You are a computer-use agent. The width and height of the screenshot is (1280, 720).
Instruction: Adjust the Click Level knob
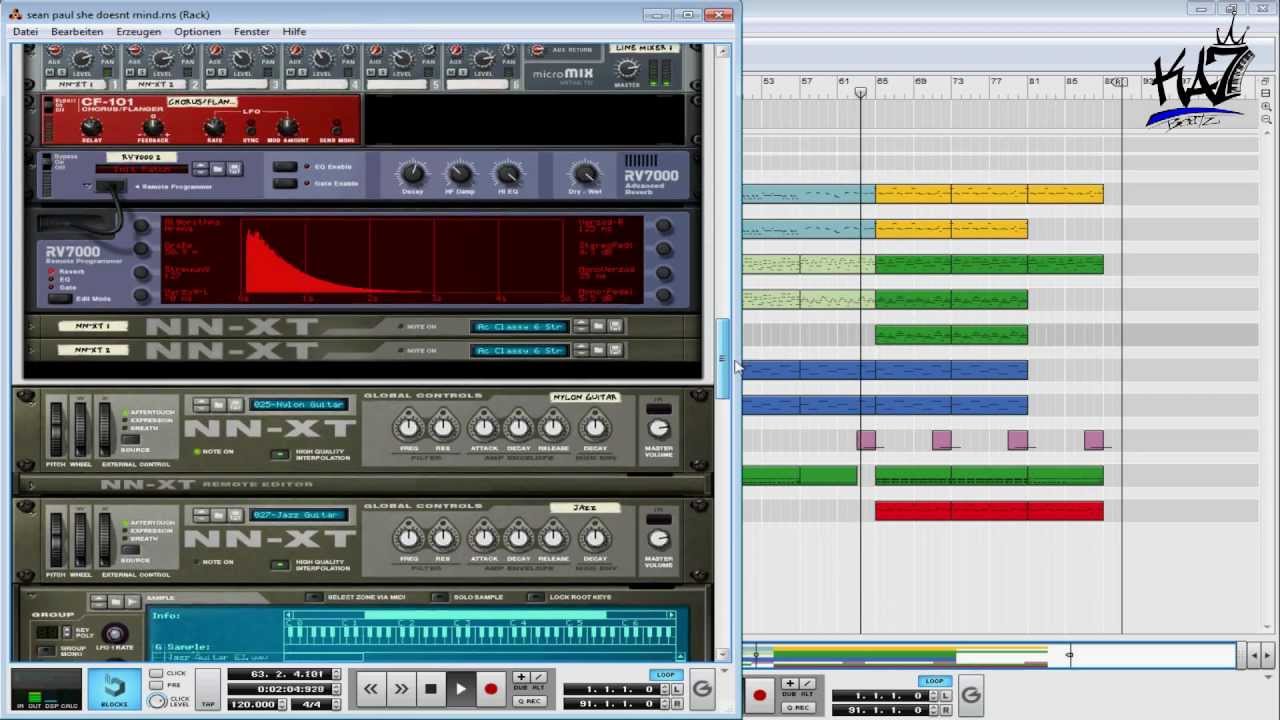[x=157, y=701]
